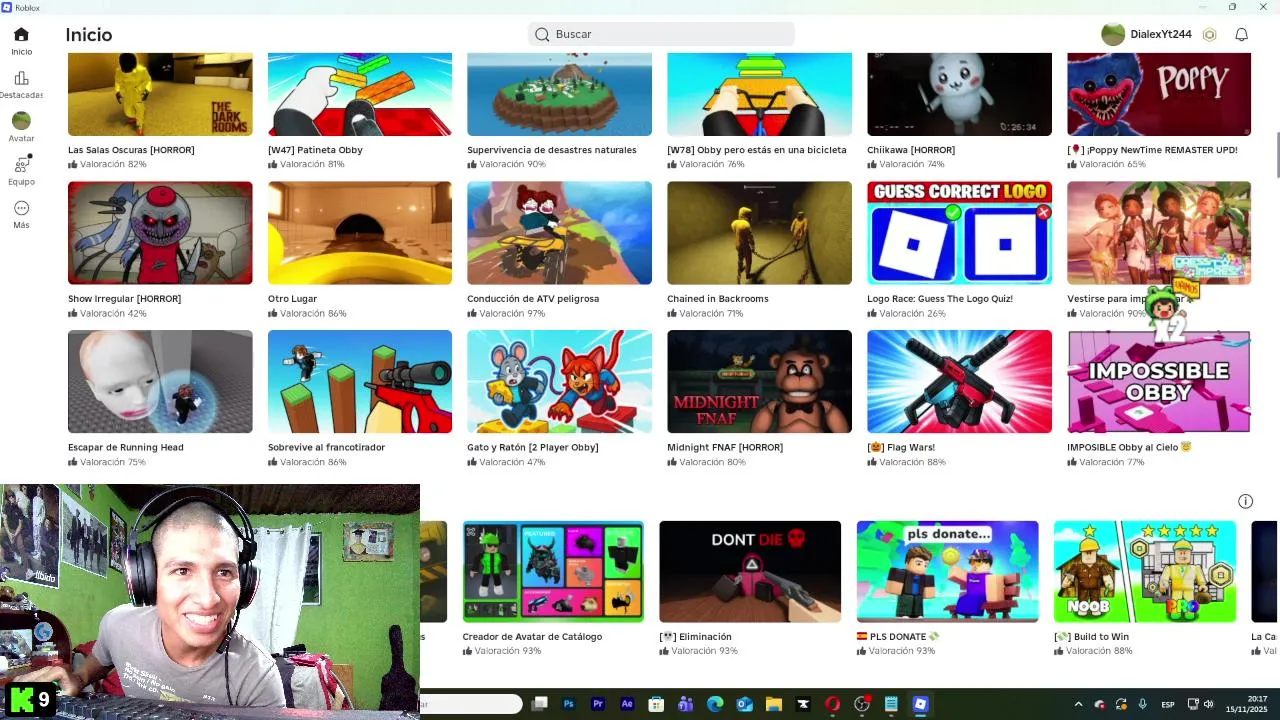Expand hidden system tray icons

1078,704
